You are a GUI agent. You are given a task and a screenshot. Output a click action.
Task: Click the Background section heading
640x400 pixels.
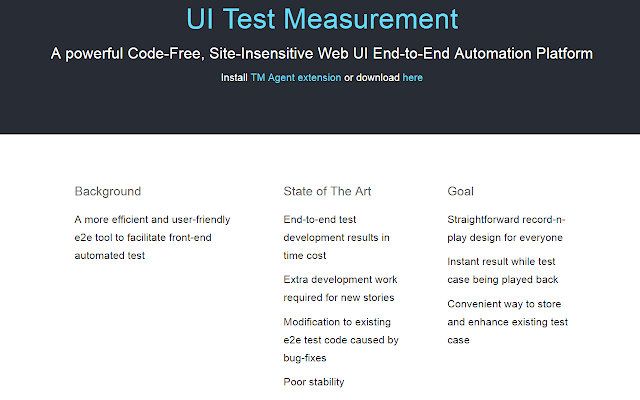coord(108,191)
